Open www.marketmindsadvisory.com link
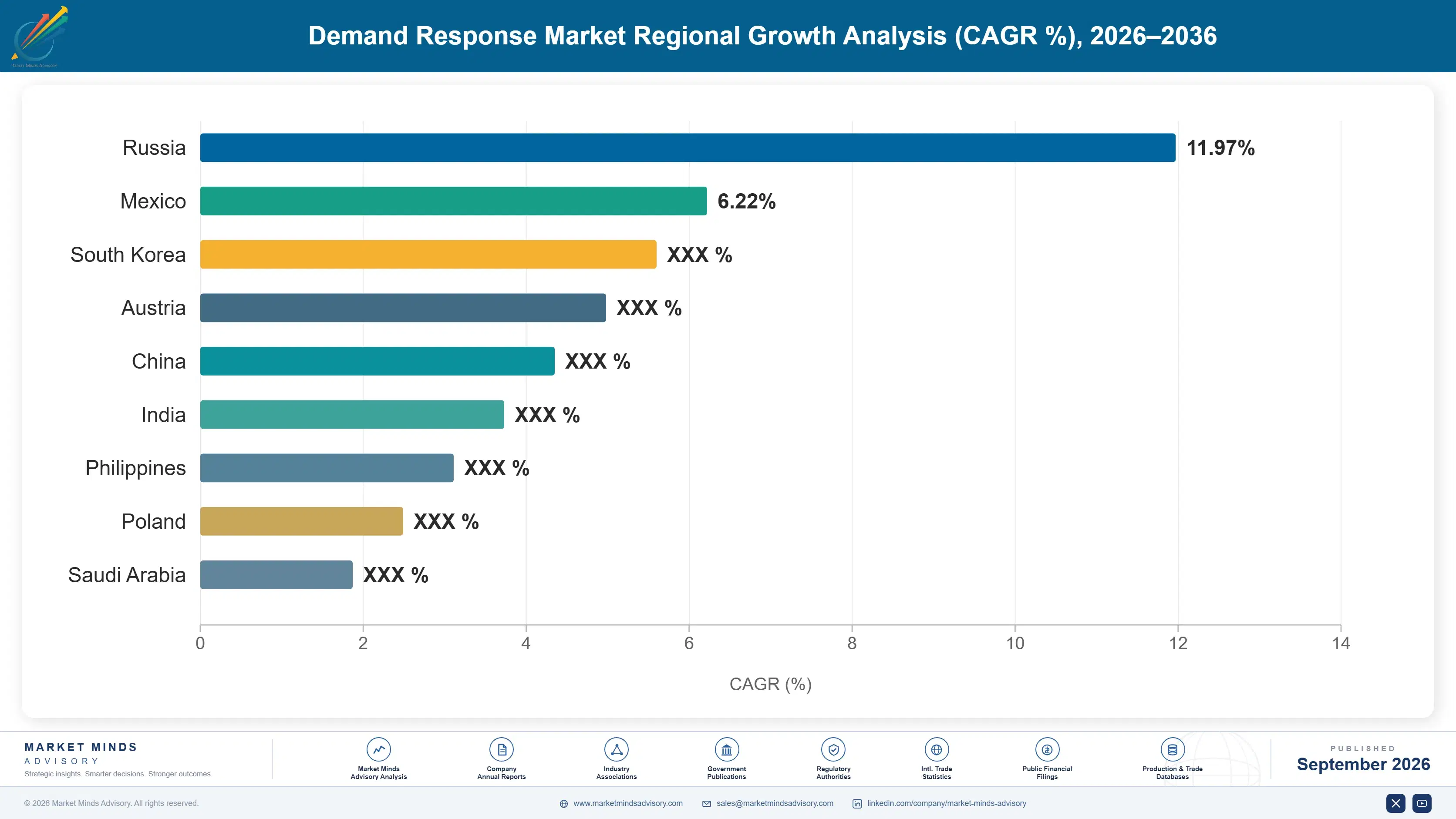 click(628, 803)
